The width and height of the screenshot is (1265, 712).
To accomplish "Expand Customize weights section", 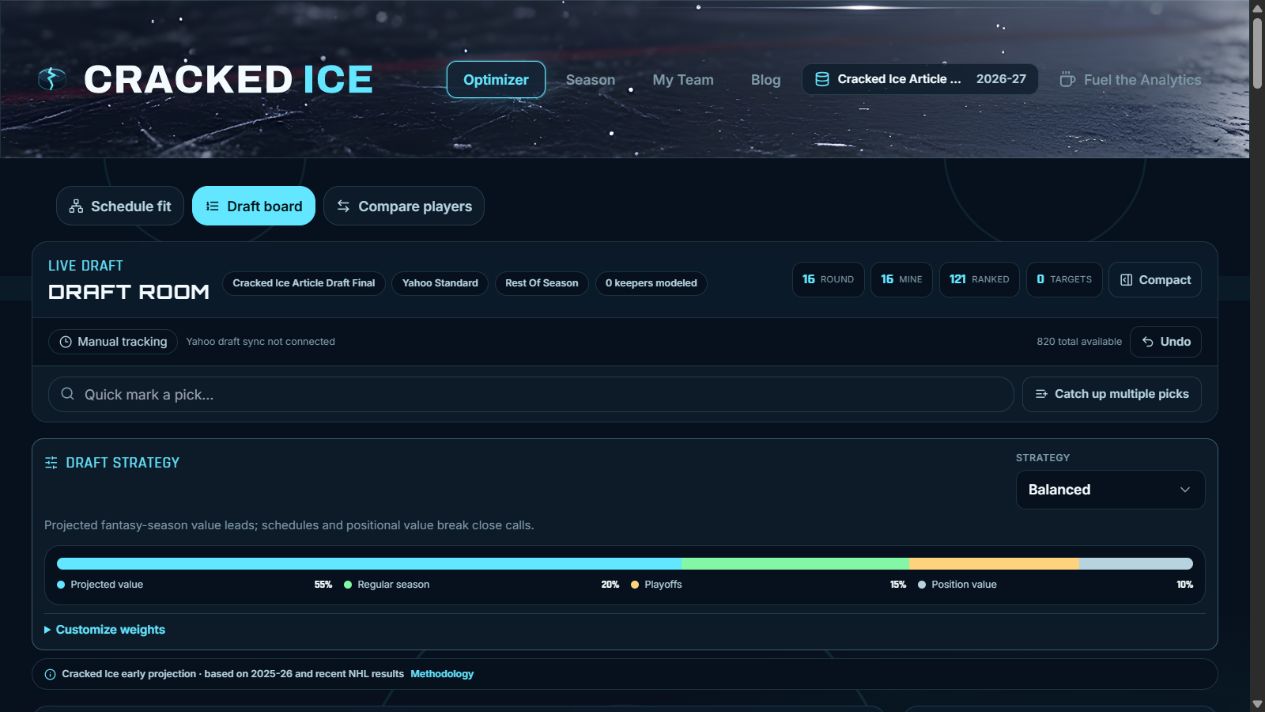I will tap(105, 630).
